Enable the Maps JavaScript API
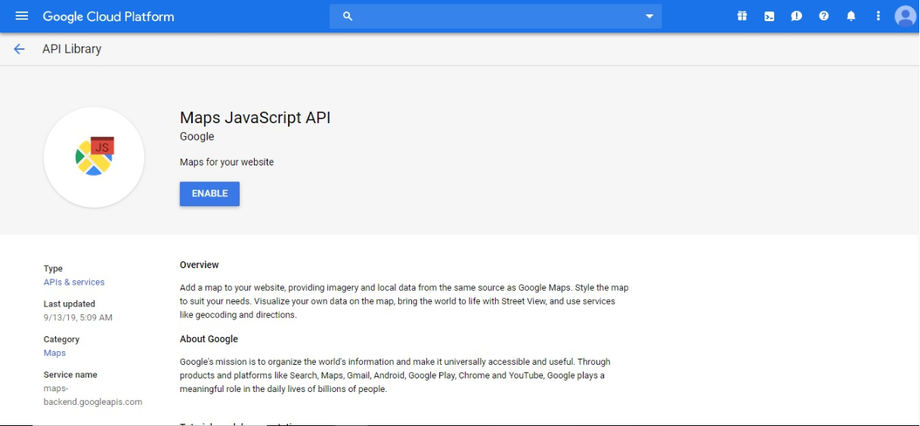920x426 pixels. (209, 194)
